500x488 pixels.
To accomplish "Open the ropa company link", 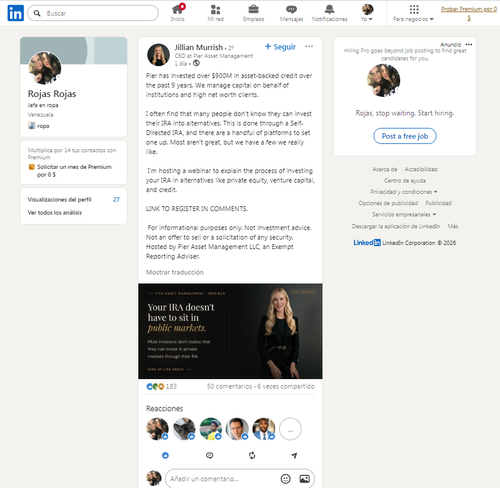I will click(39, 126).
